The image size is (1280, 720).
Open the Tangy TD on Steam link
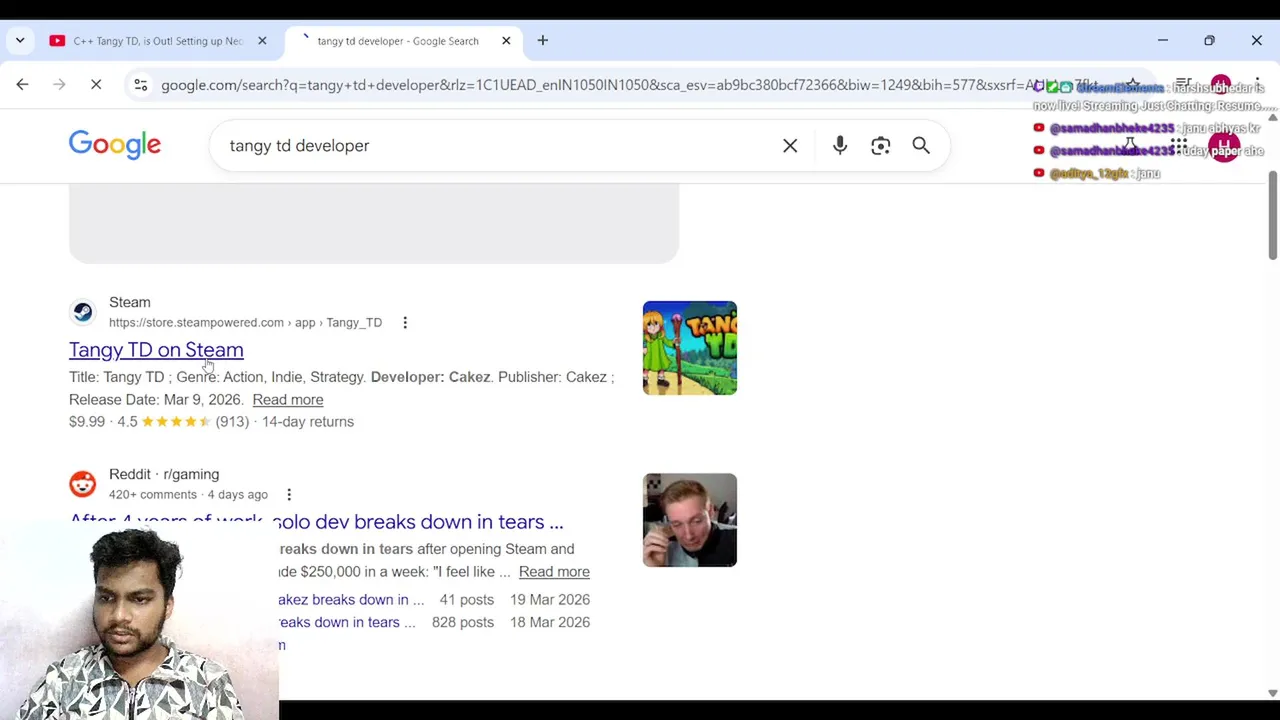pos(156,350)
